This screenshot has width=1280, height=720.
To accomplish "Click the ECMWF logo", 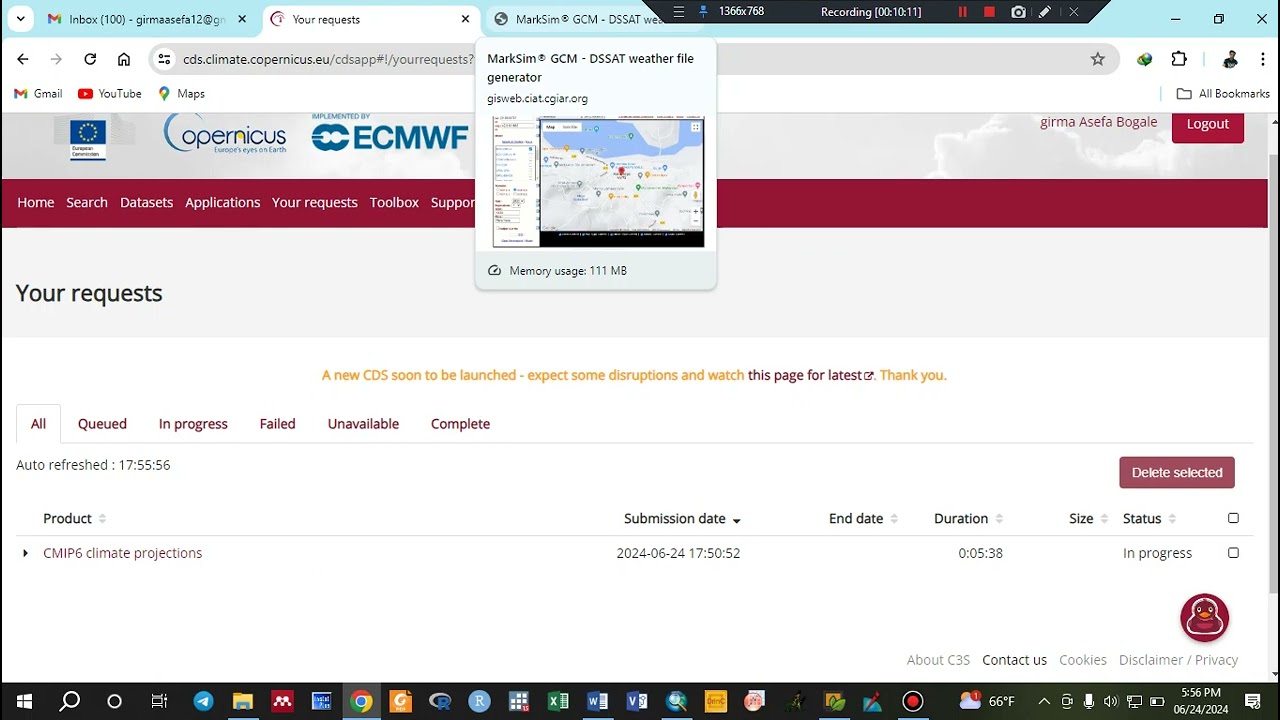I will pyautogui.click(x=389, y=133).
